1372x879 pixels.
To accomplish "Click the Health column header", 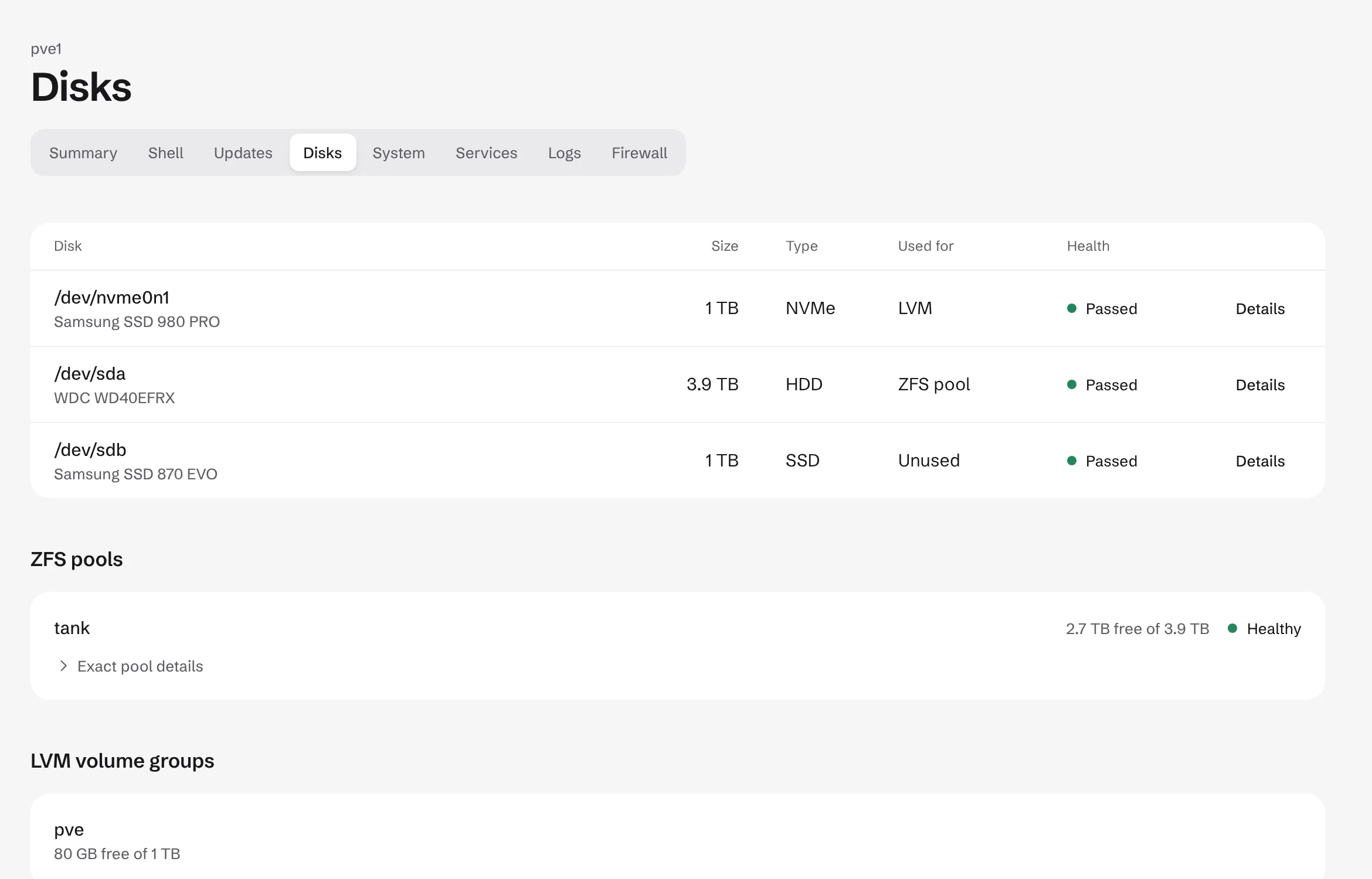I will [1088, 246].
